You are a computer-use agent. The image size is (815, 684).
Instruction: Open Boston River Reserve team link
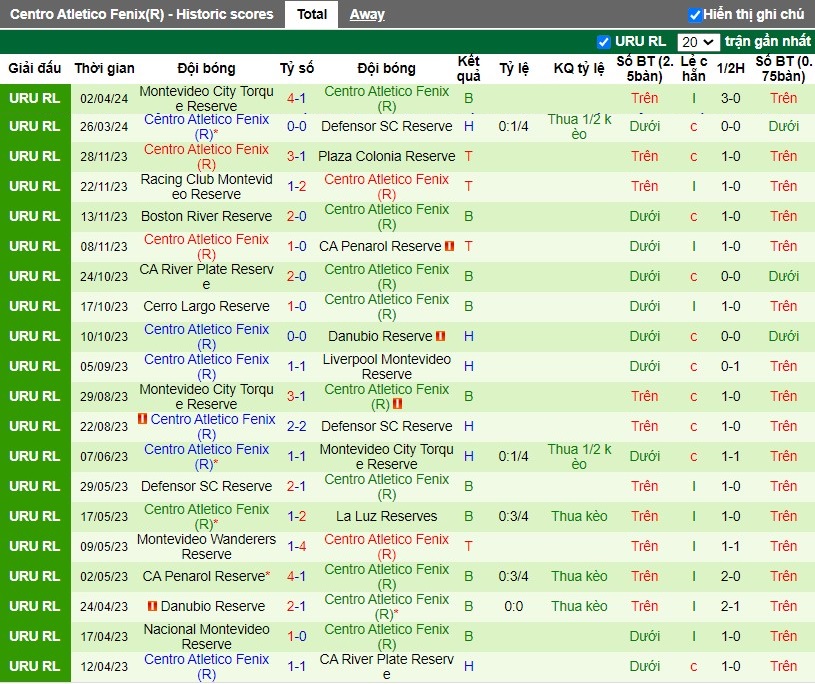click(x=206, y=216)
